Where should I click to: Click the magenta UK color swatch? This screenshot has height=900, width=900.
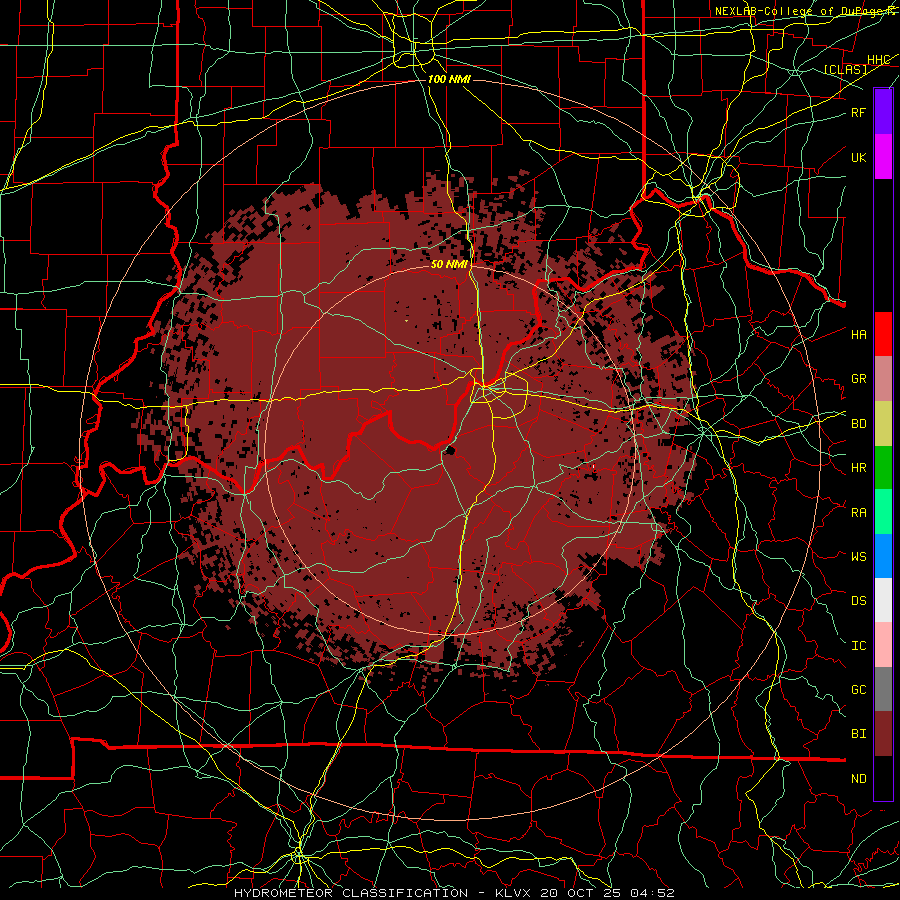pos(883,157)
